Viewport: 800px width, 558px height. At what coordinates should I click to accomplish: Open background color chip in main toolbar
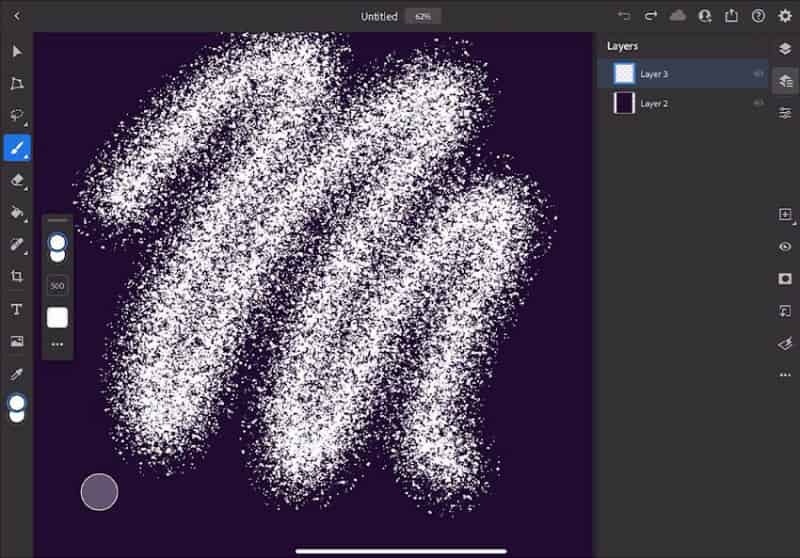pos(17,417)
